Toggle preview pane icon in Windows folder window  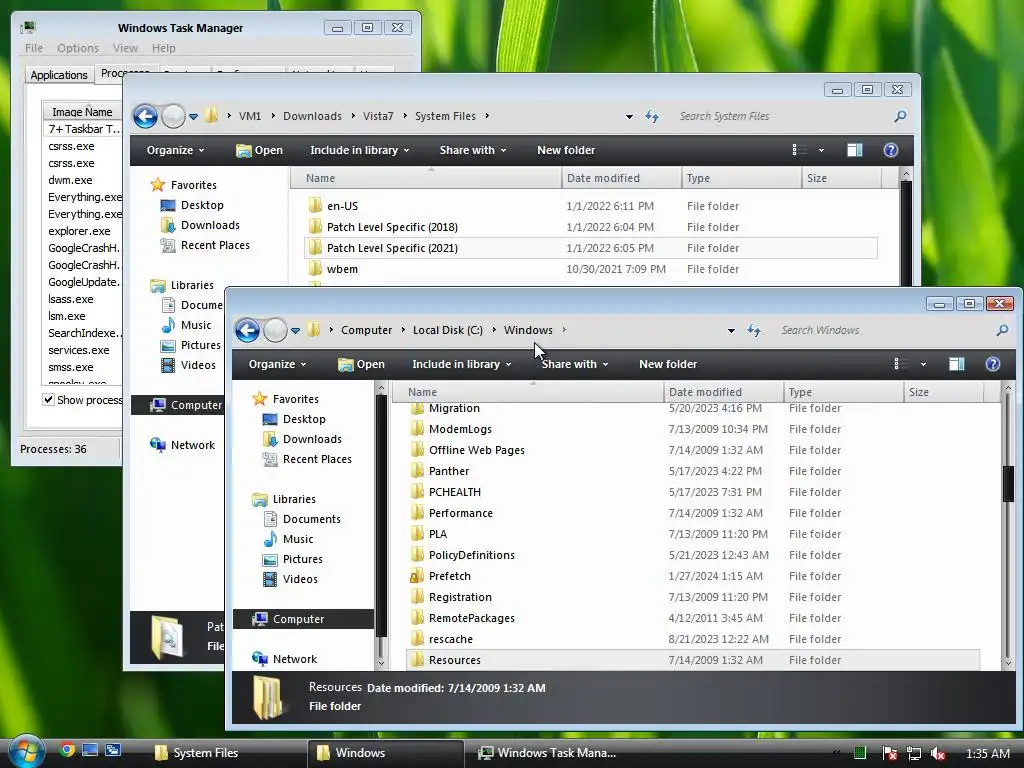(x=956, y=364)
